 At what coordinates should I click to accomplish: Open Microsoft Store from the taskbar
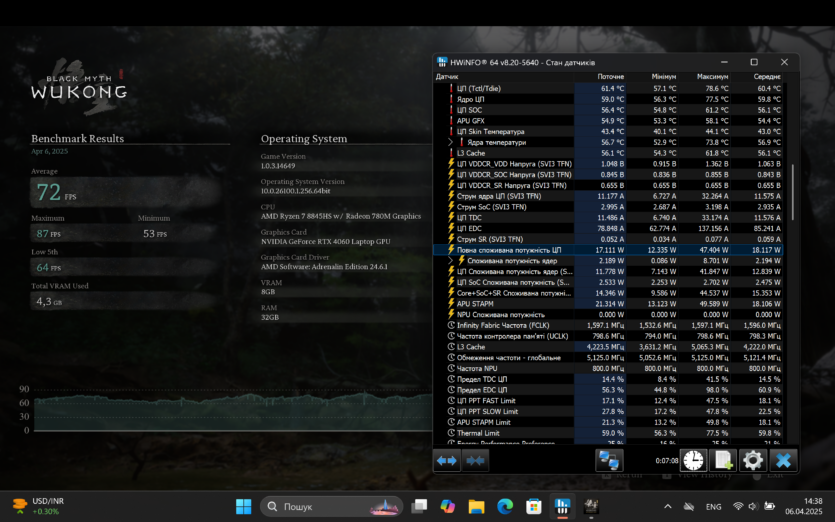coord(534,506)
